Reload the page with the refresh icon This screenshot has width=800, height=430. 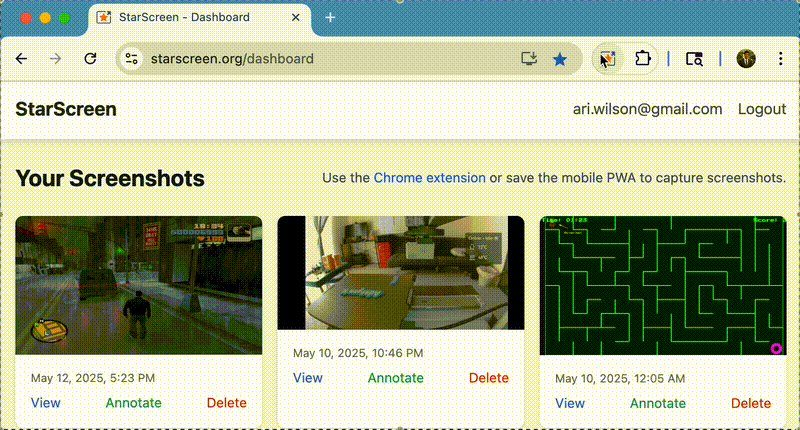90,59
